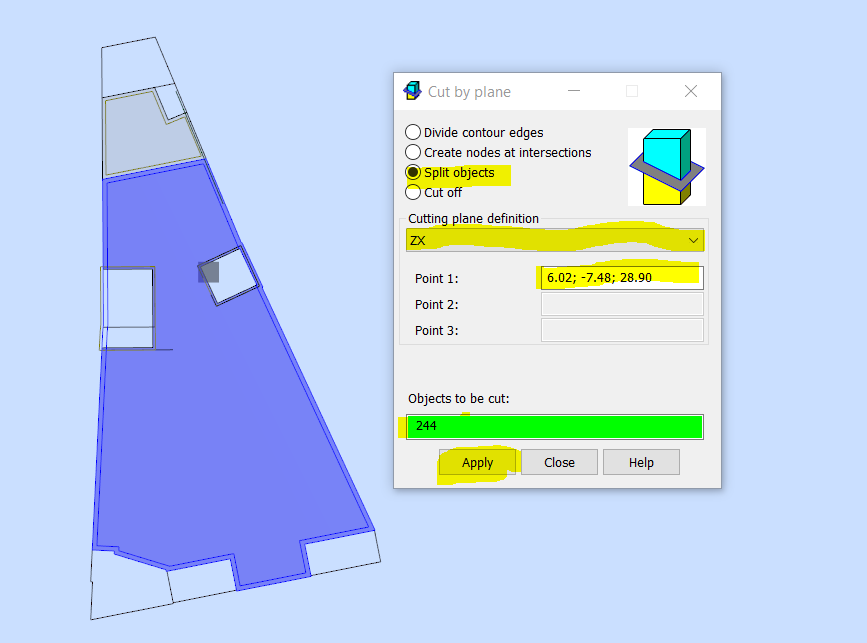This screenshot has width=867, height=643.
Task: Click the Close button
Action: click(x=559, y=462)
